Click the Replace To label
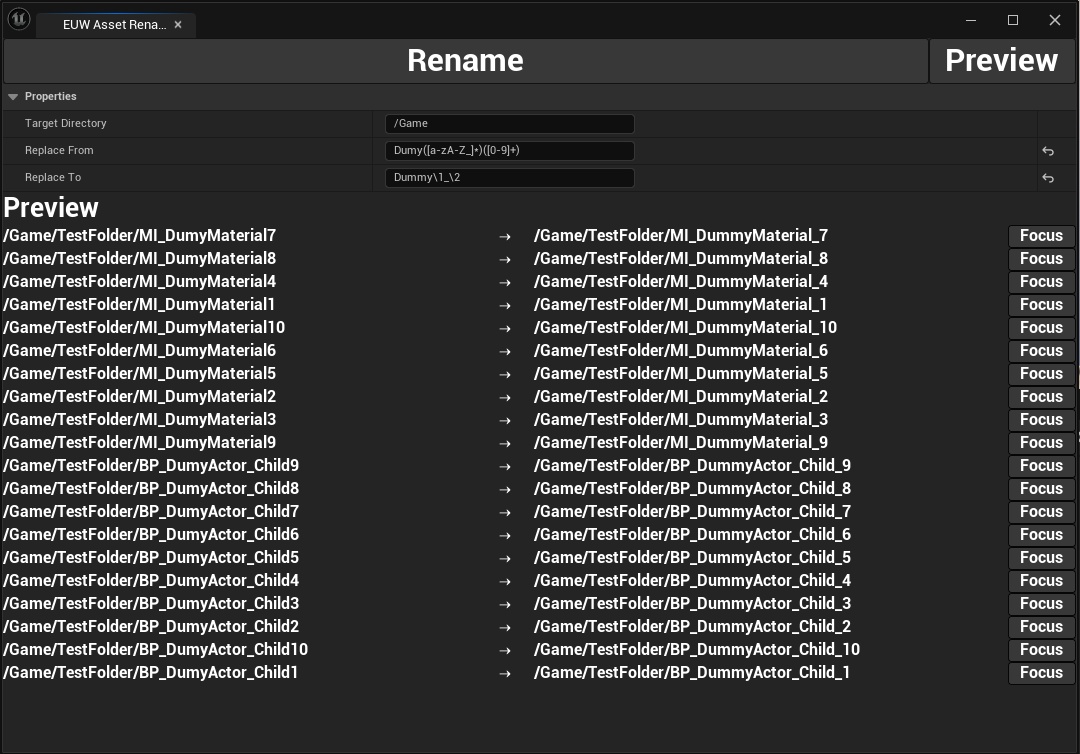 pyautogui.click(x=53, y=177)
